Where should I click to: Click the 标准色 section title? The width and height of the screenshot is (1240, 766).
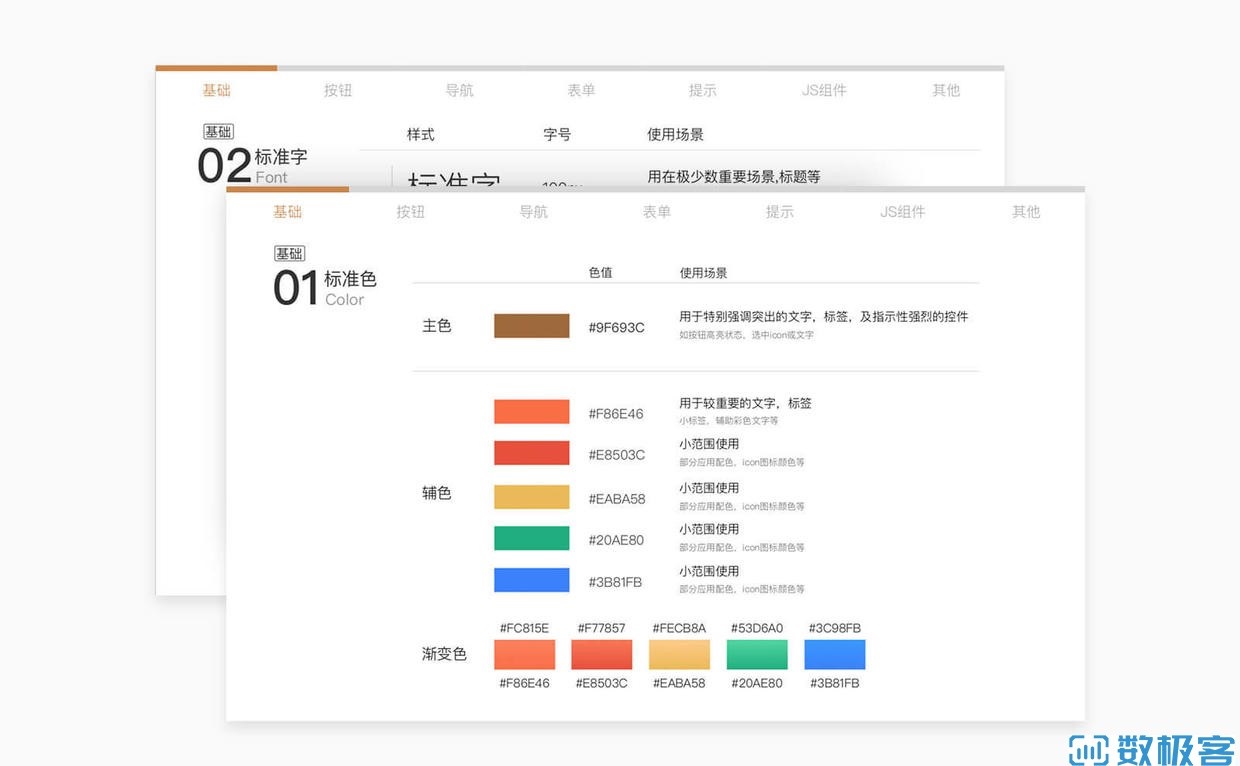tap(350, 279)
